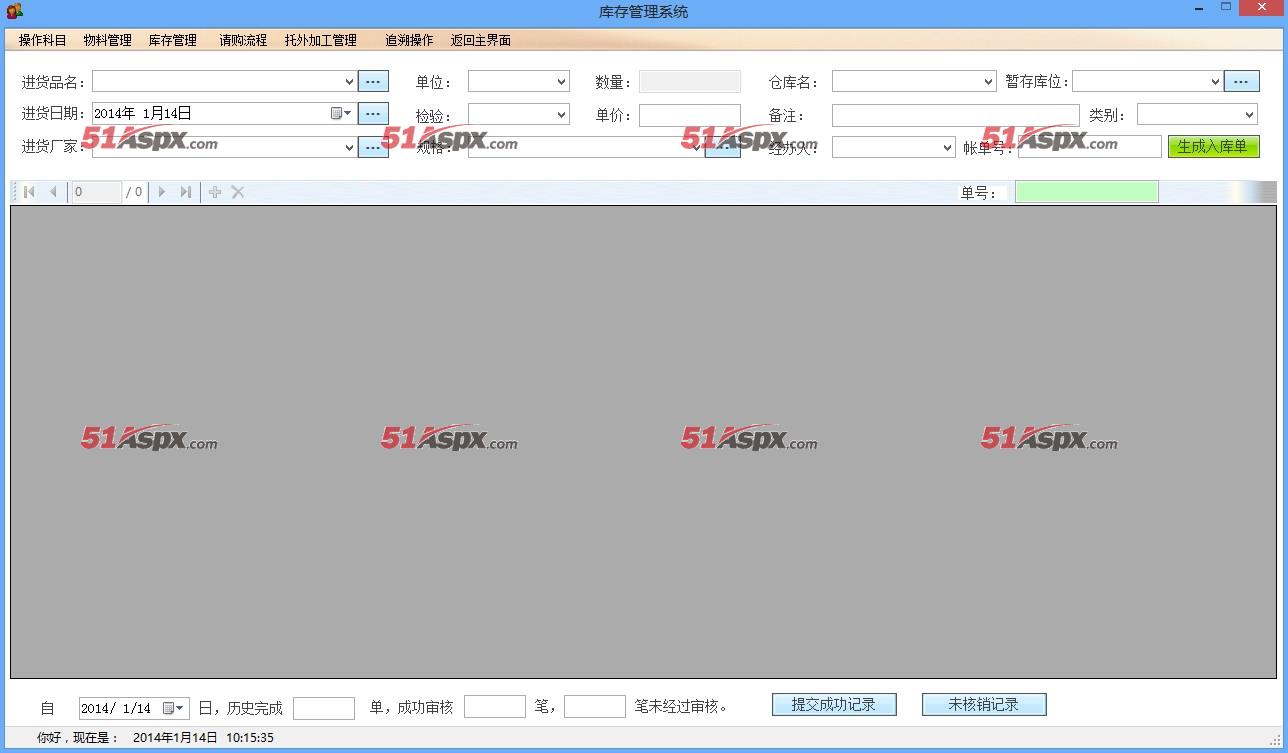Screen dimensions: 1288x753
Task: Go to first record in navigator
Action: [x=29, y=192]
